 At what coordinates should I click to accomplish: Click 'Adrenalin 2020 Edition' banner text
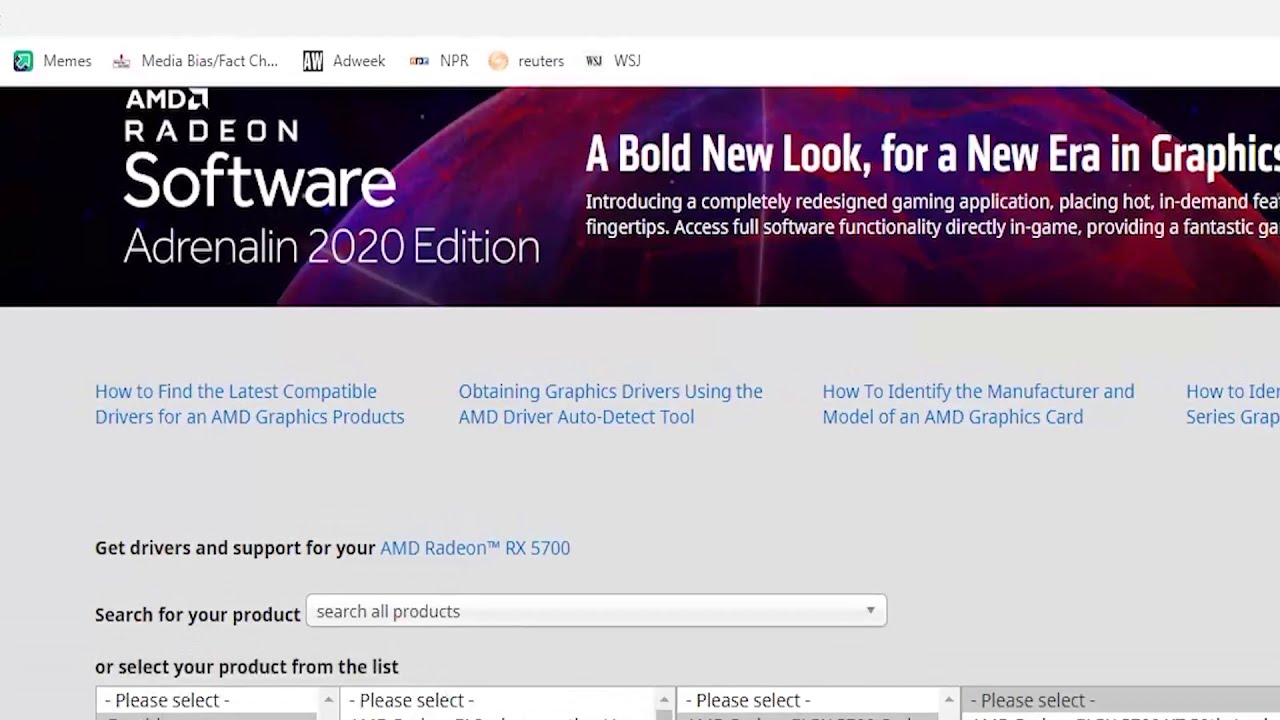pyautogui.click(x=331, y=246)
